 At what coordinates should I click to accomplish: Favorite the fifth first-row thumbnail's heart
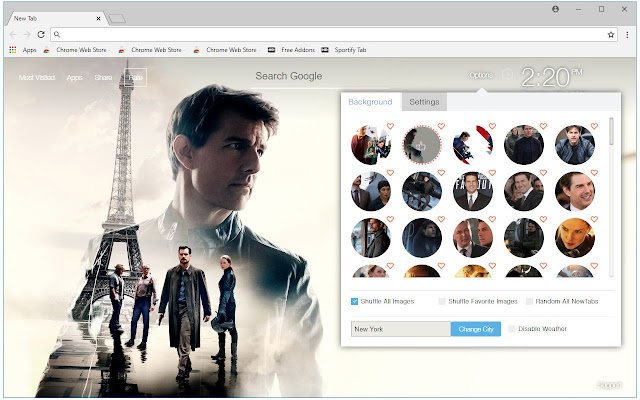pos(594,126)
